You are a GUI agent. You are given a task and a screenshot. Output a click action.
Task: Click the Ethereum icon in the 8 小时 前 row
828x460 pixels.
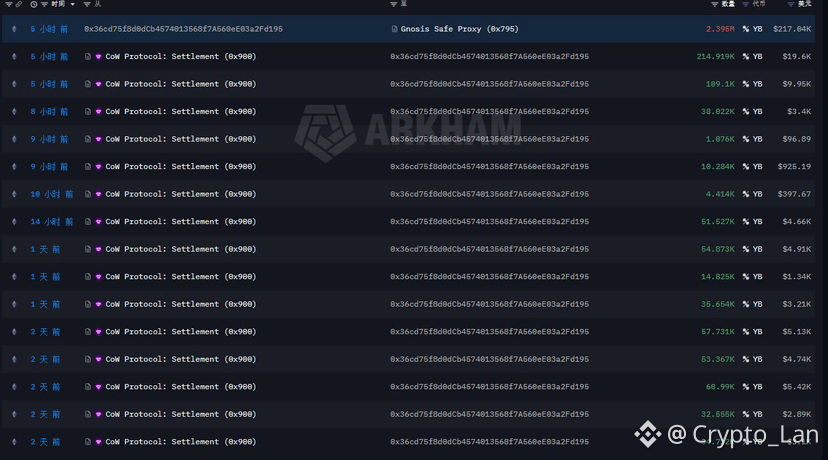click(14, 111)
